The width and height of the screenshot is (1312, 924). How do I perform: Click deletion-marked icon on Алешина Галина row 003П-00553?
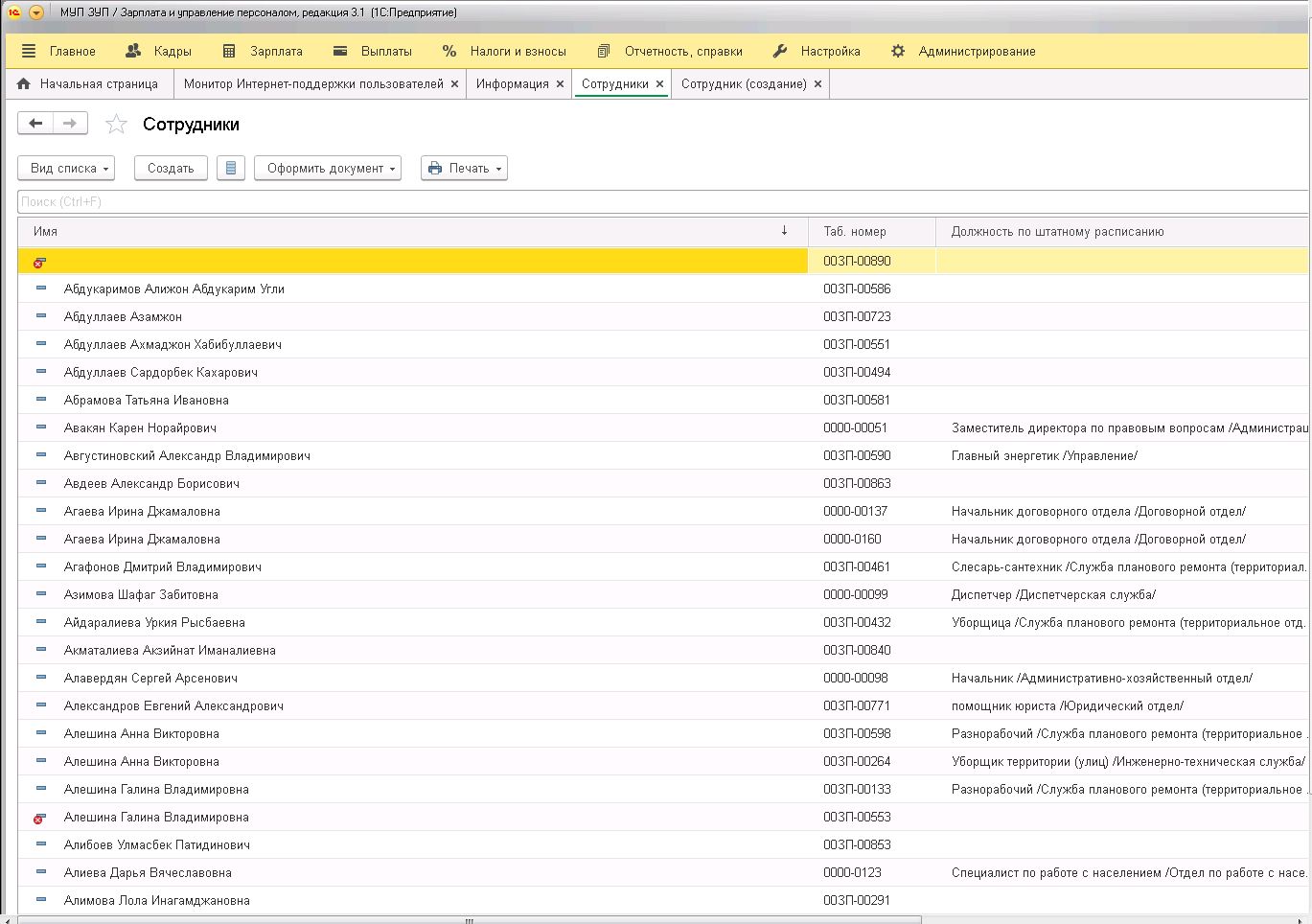(39, 818)
